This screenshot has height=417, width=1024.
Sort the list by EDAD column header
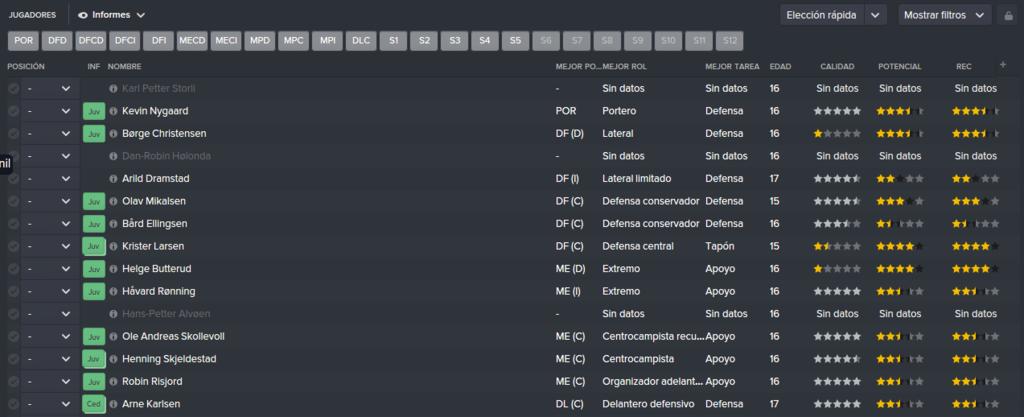[779, 67]
